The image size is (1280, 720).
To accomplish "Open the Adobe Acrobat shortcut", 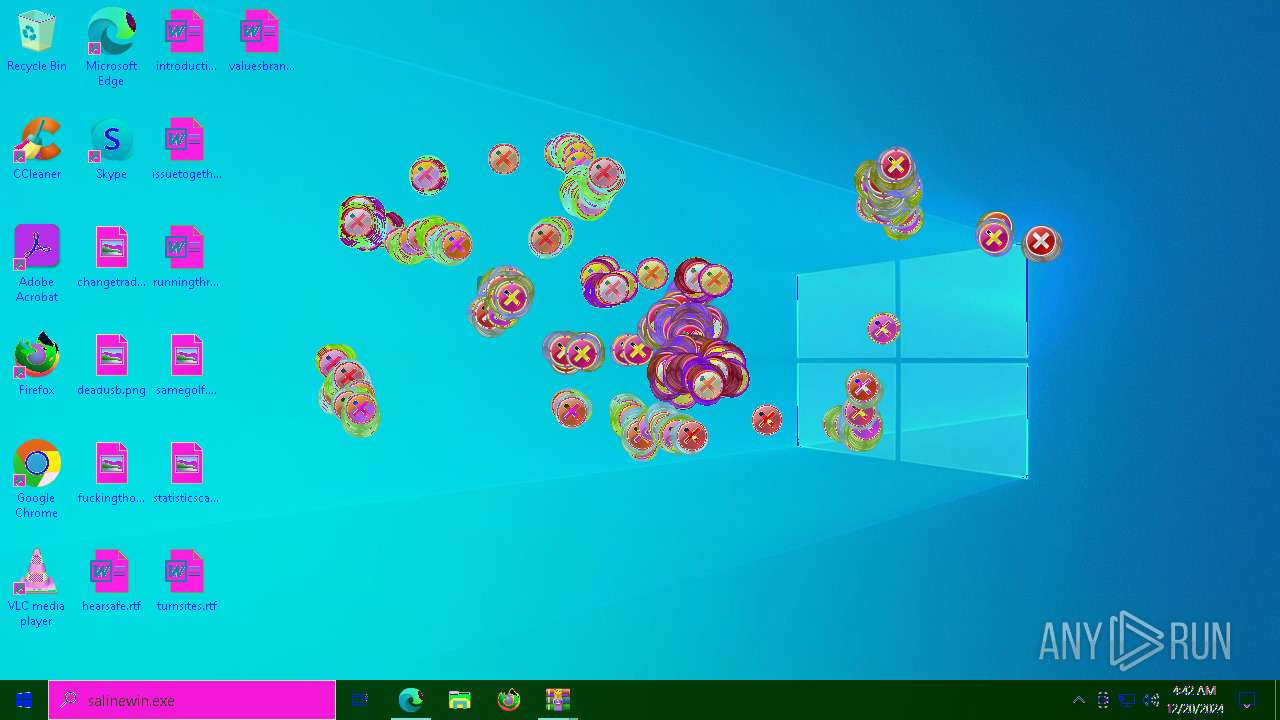I will pos(37,263).
